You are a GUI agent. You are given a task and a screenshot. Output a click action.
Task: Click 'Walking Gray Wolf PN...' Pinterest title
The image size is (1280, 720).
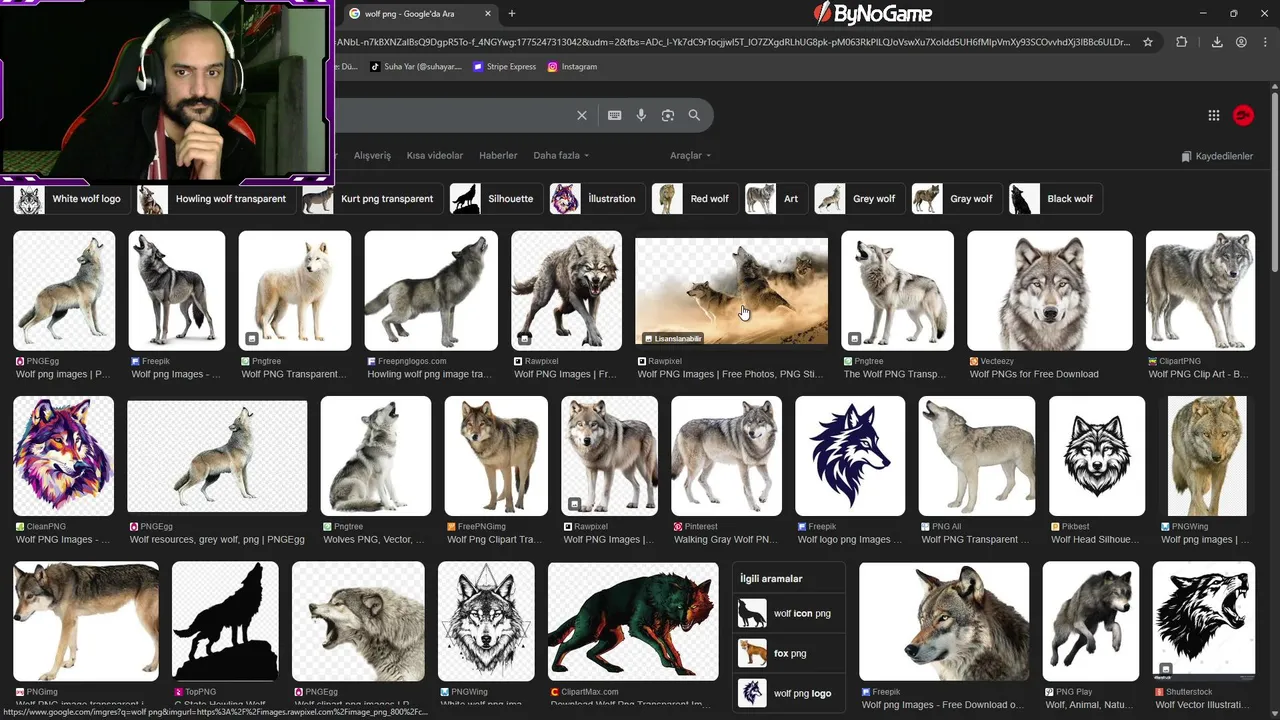pyautogui.click(x=726, y=540)
